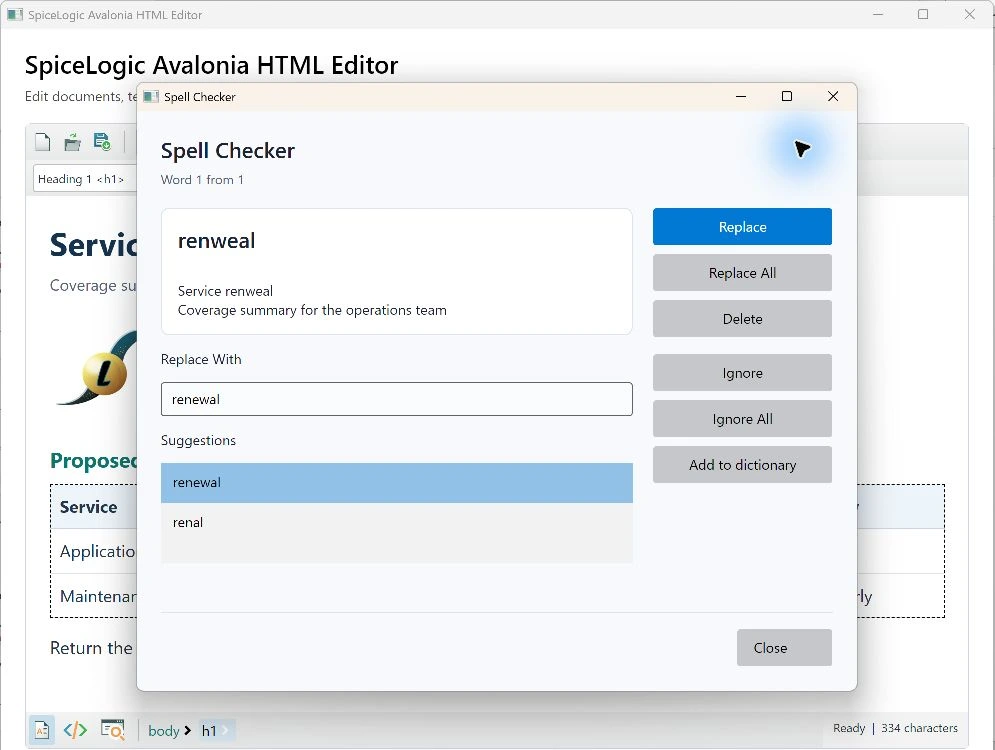The height and width of the screenshot is (750, 995).
Task: Click the 'Service' table header in the editor
Action: 88,507
